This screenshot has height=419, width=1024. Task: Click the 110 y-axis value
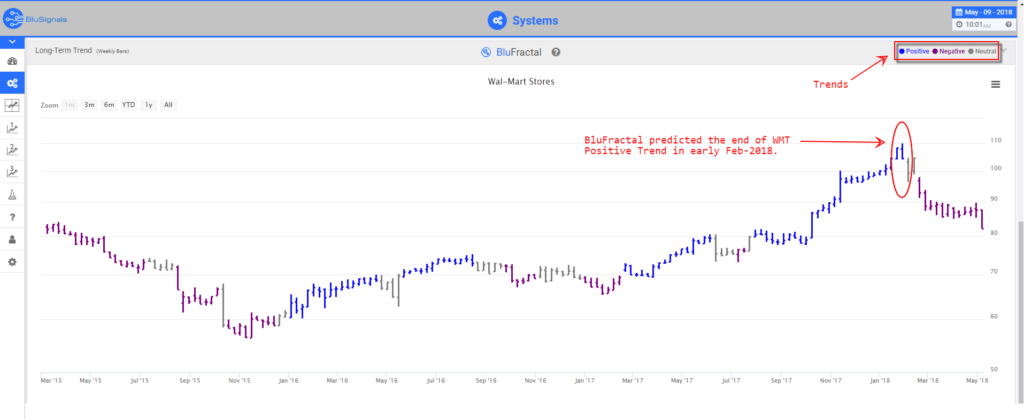tap(995, 140)
